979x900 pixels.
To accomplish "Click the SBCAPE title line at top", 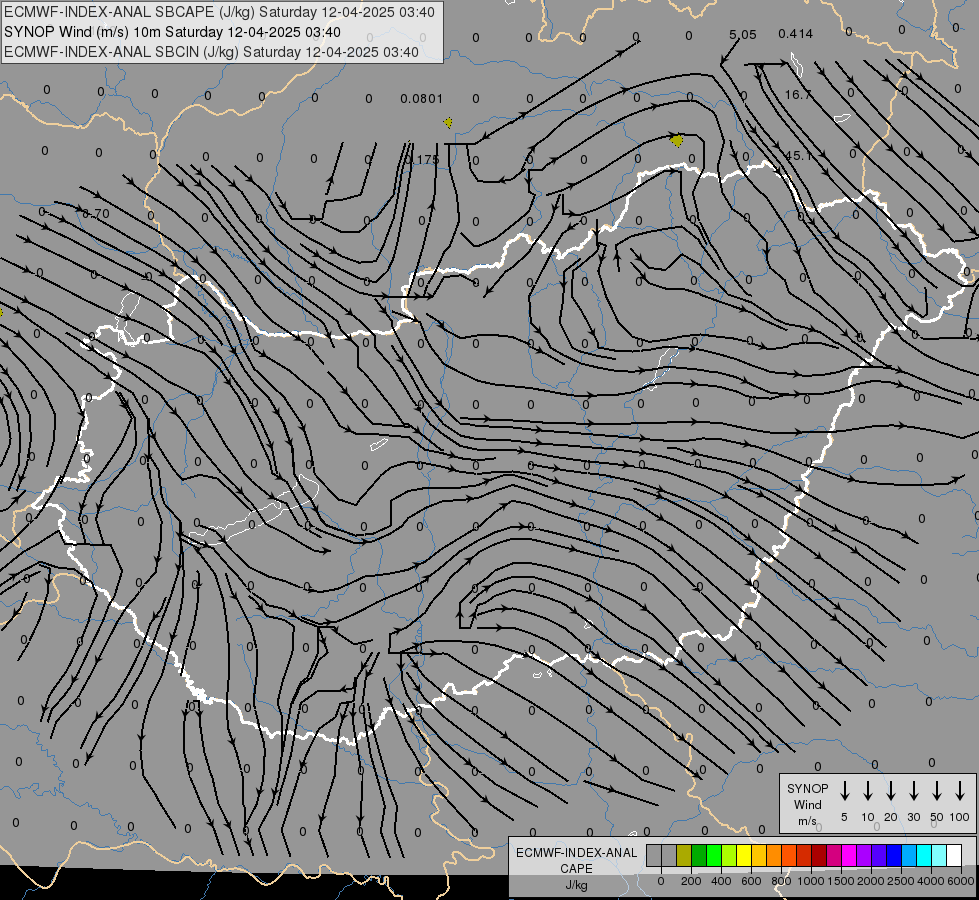I will coord(219,12).
